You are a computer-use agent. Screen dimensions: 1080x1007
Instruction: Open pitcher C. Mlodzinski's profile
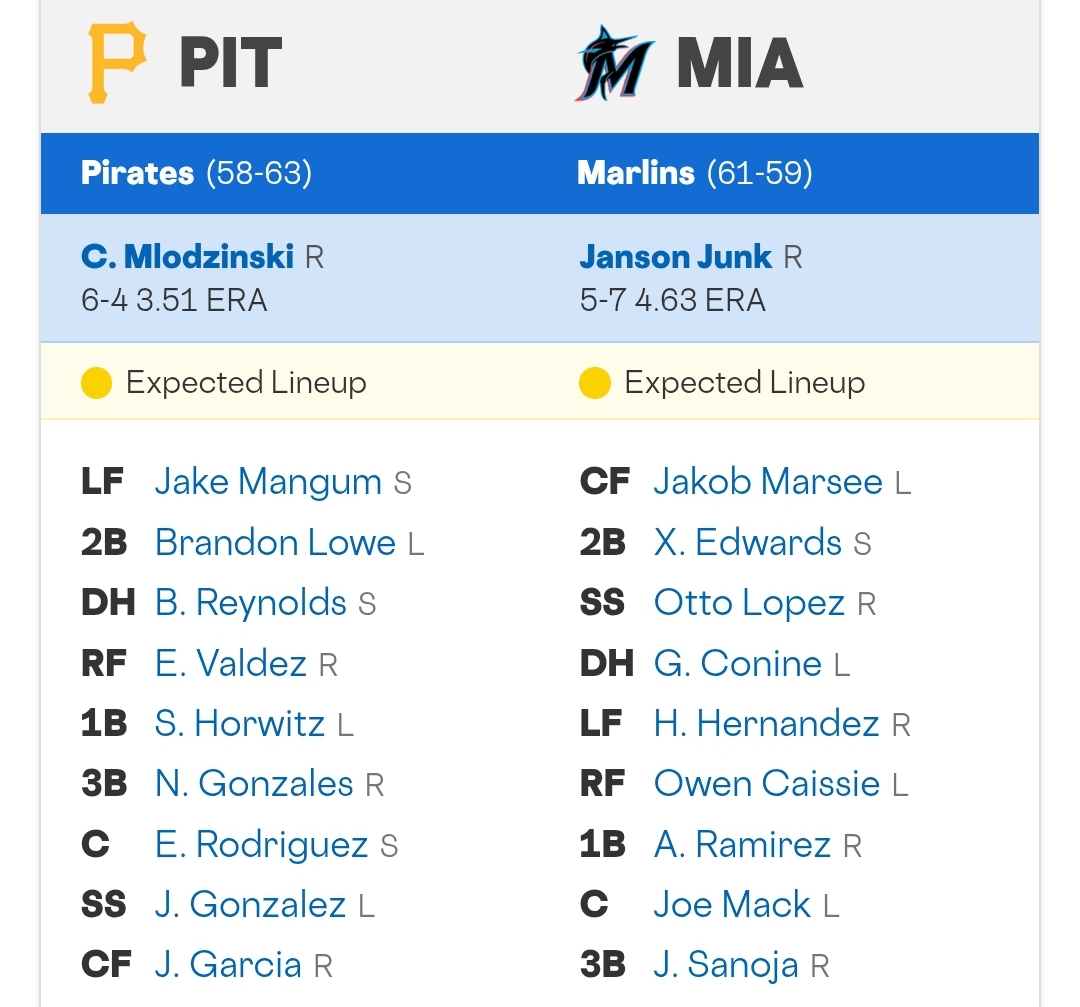(x=187, y=257)
